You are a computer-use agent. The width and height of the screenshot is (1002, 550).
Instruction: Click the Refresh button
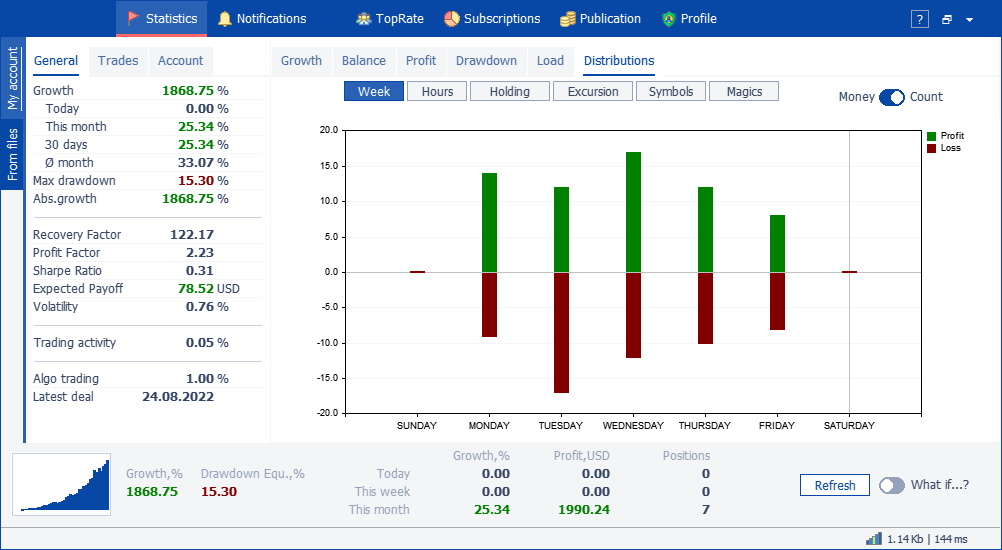[x=835, y=485]
